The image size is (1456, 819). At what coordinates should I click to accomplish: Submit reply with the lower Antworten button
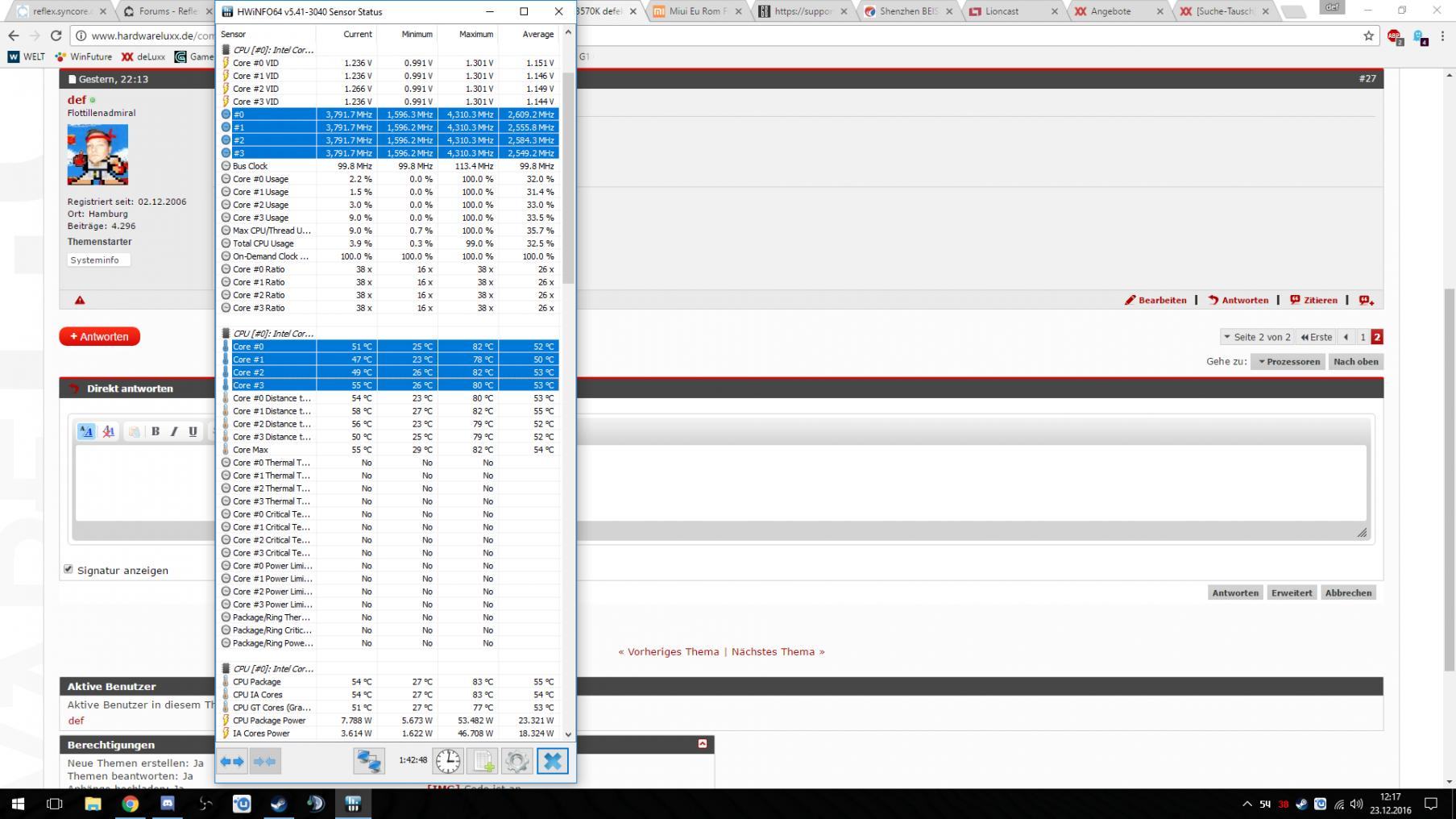click(x=1235, y=592)
